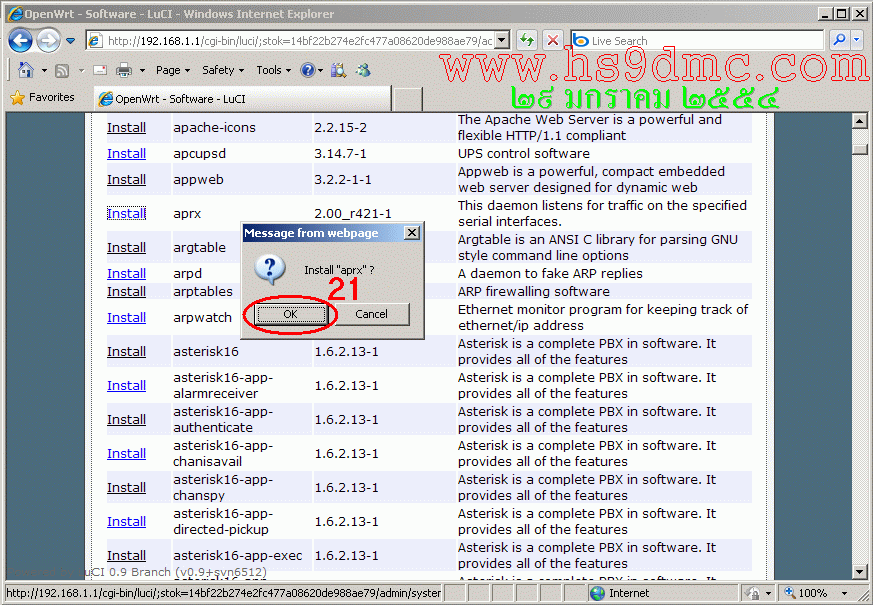This screenshot has width=873, height=605.
Task: Click the description "A daemon to fake ARP replies"
Action: click(550, 274)
